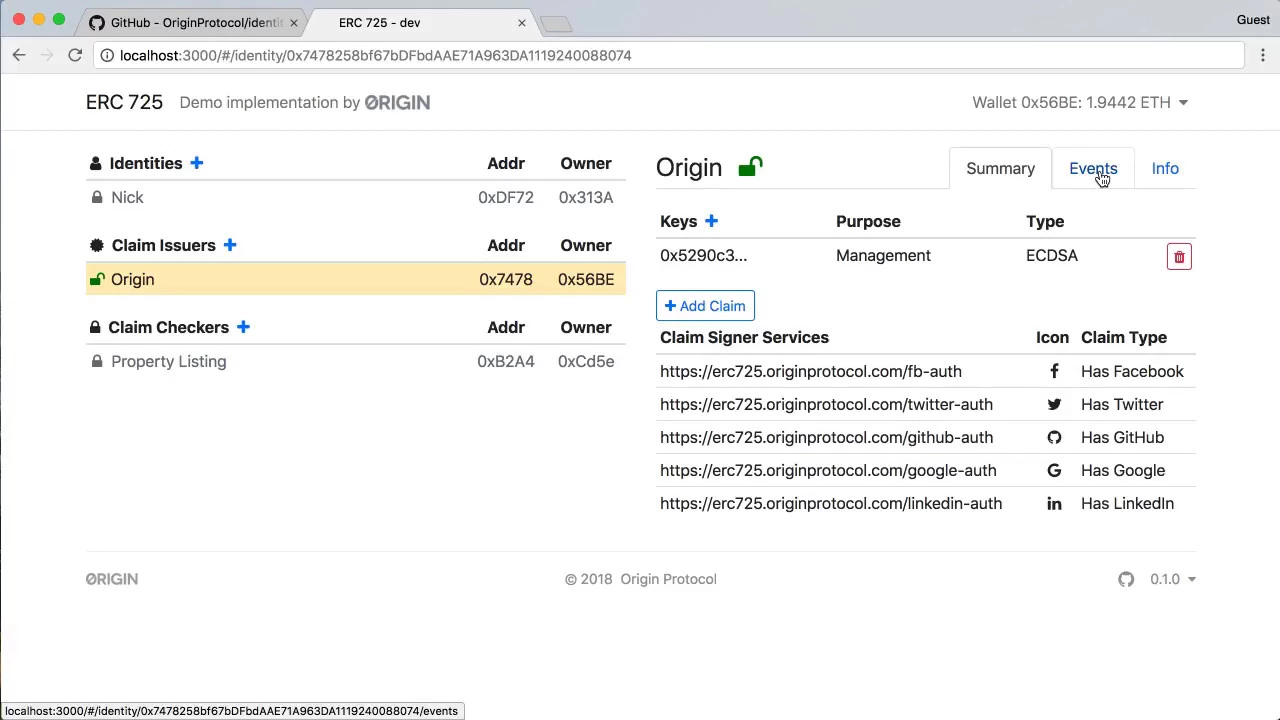1280x720 pixels.
Task: Click the unlock icon in Origin row
Action: click(x=97, y=279)
